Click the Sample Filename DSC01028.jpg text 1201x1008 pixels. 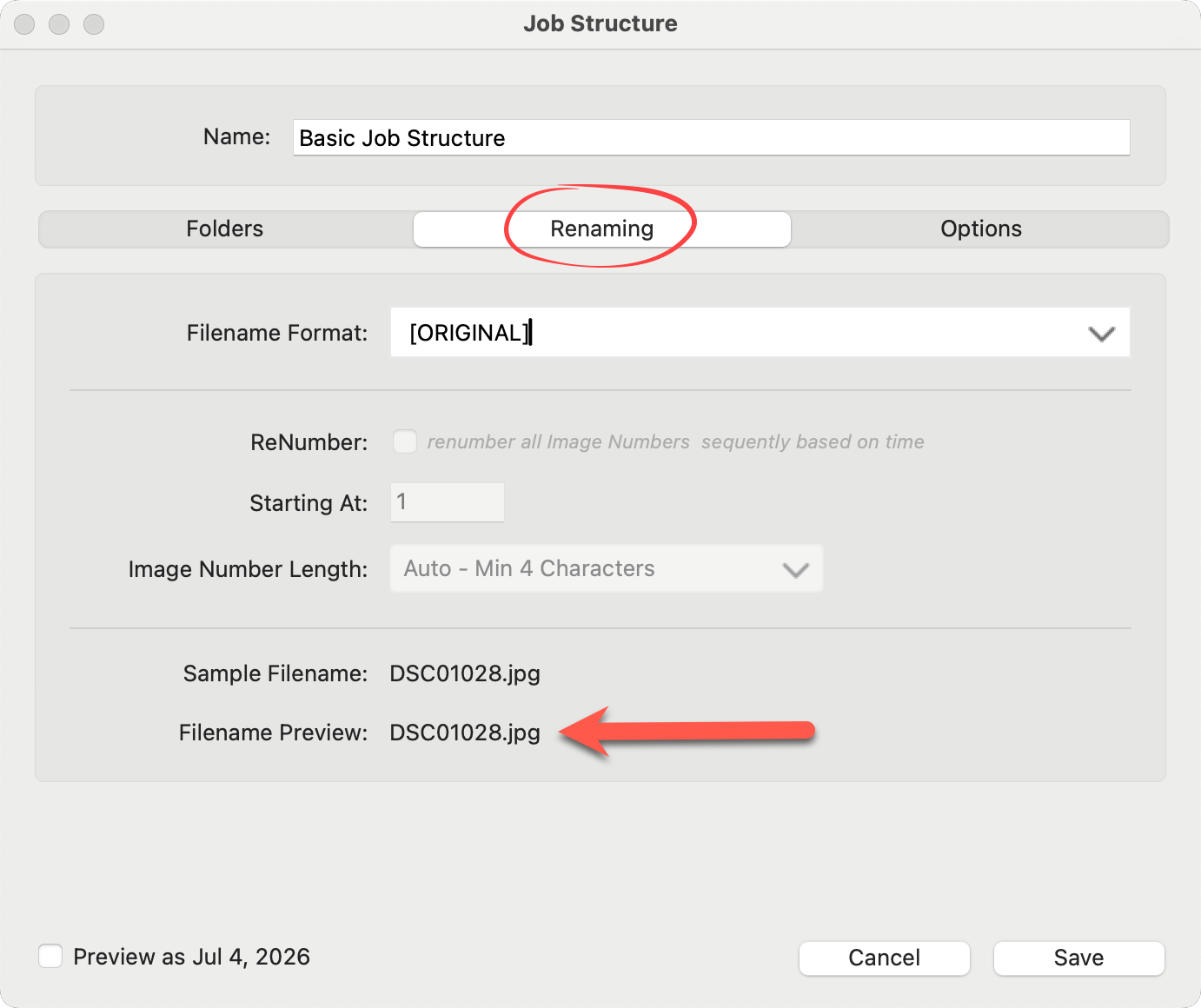(x=465, y=673)
